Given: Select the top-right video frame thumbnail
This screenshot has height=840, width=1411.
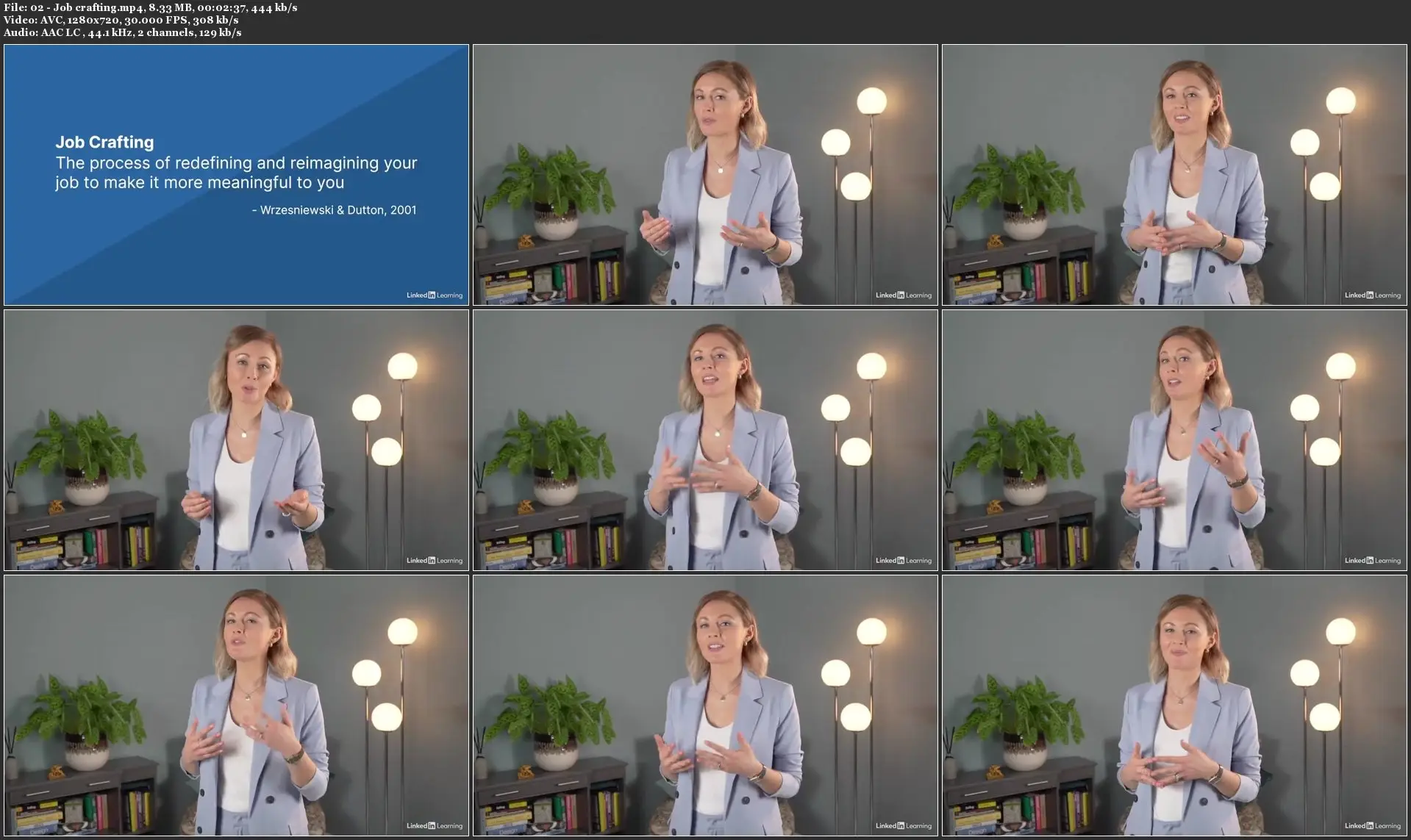Looking at the screenshot, I should 1174,175.
